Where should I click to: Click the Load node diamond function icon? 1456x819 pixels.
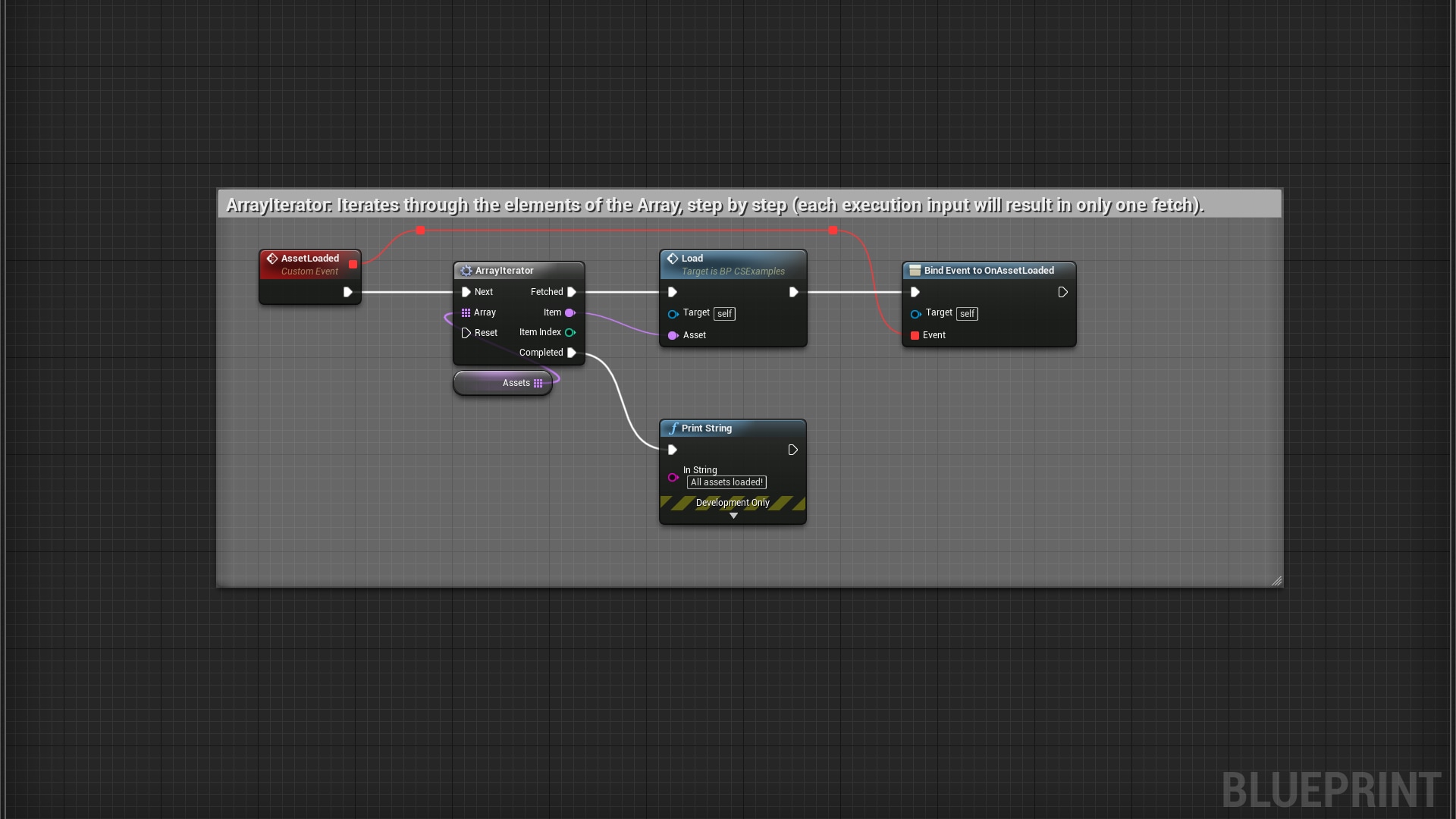click(673, 258)
